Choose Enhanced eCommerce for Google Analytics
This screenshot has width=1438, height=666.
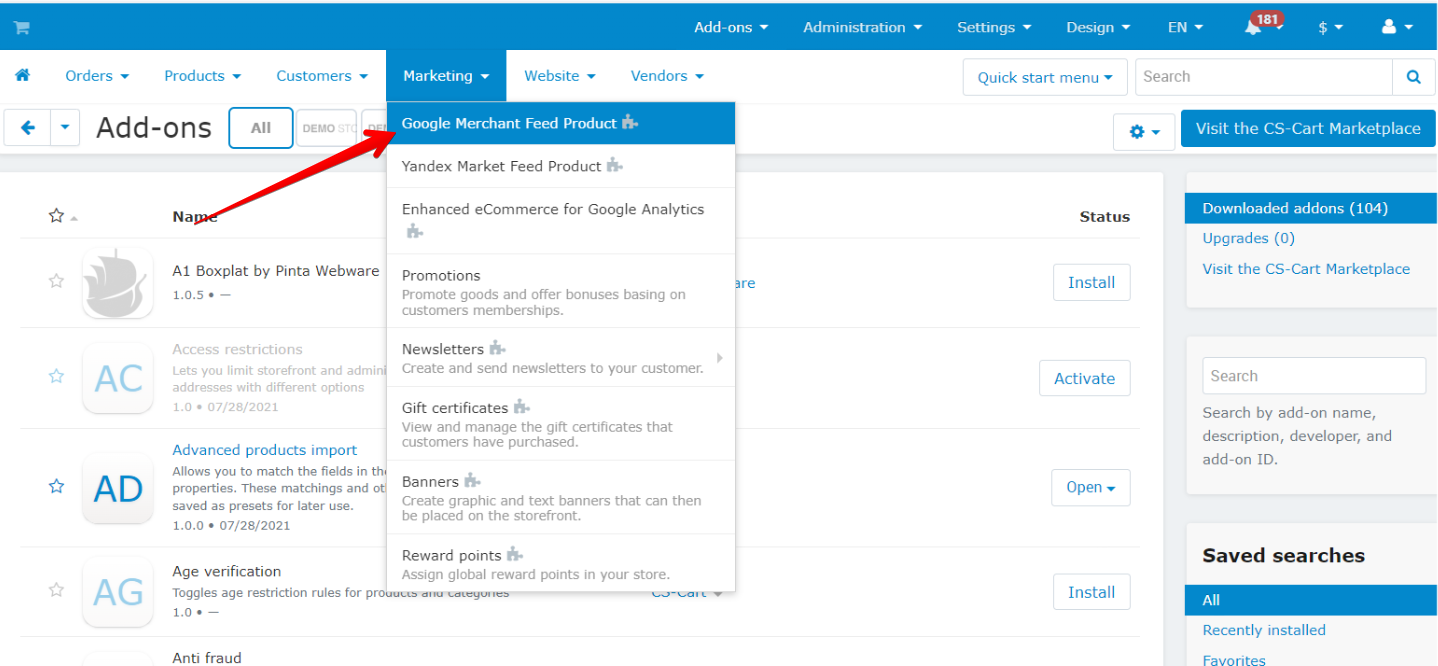point(561,220)
